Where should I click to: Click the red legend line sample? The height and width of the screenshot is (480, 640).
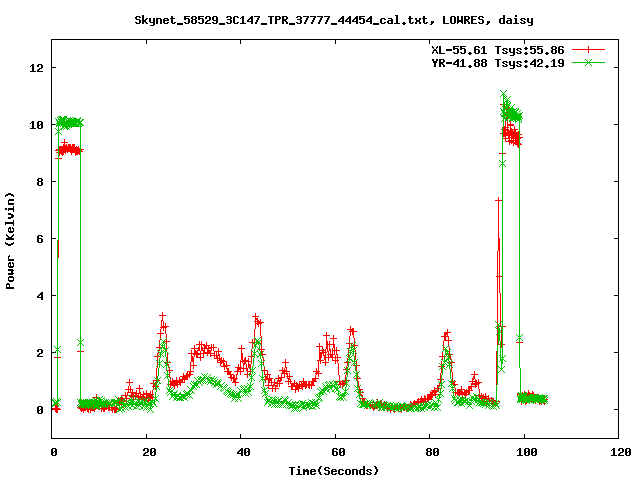588,50
